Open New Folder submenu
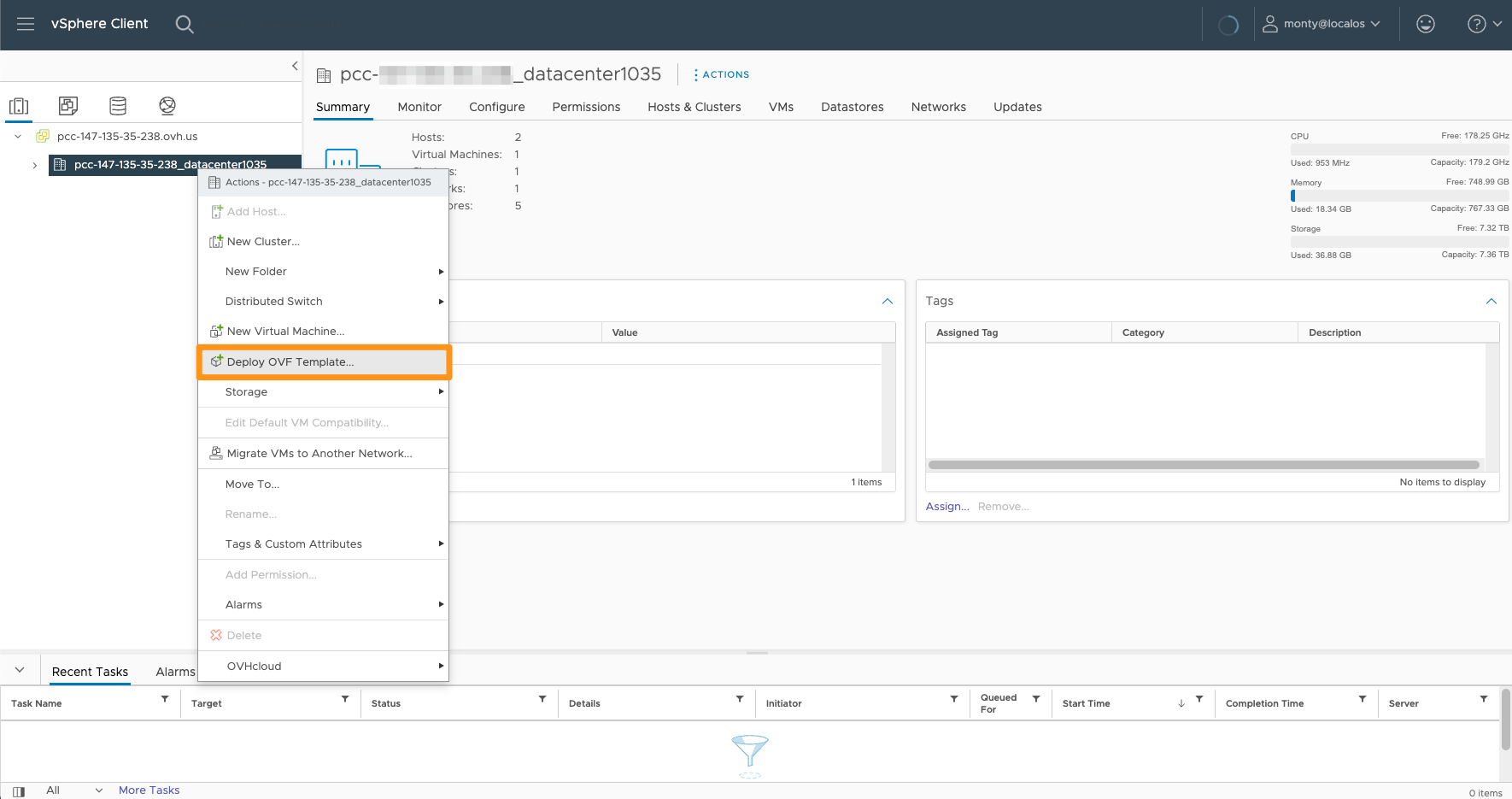 pyautogui.click(x=324, y=272)
